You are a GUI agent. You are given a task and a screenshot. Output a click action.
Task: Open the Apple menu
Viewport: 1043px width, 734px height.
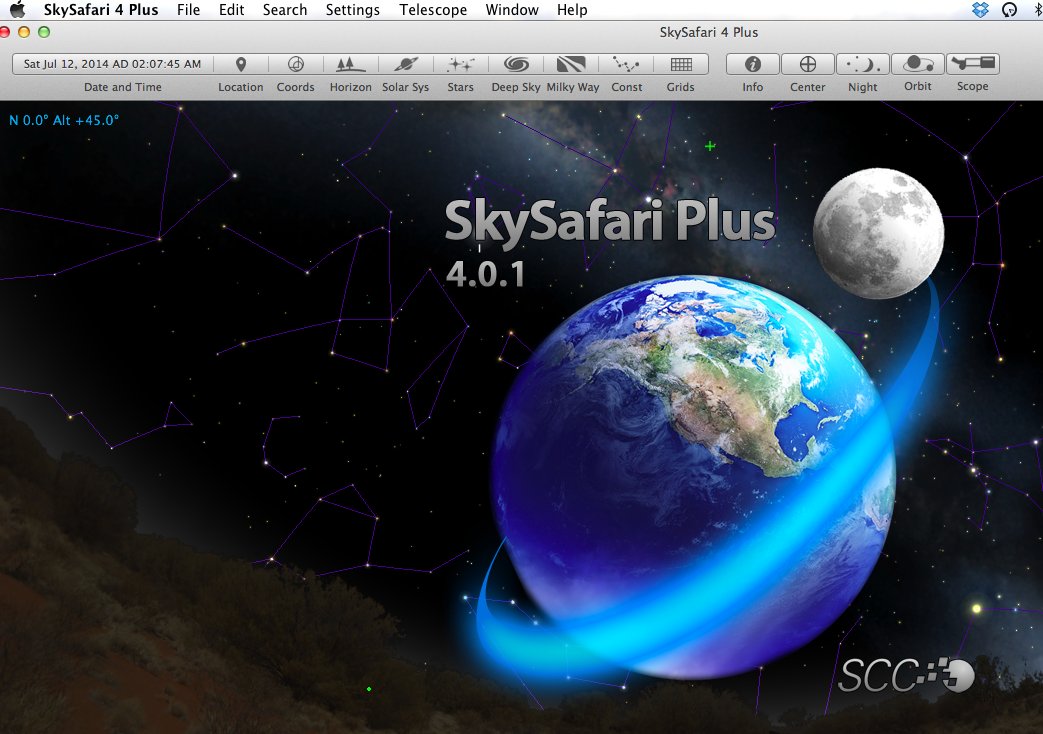tap(17, 9)
